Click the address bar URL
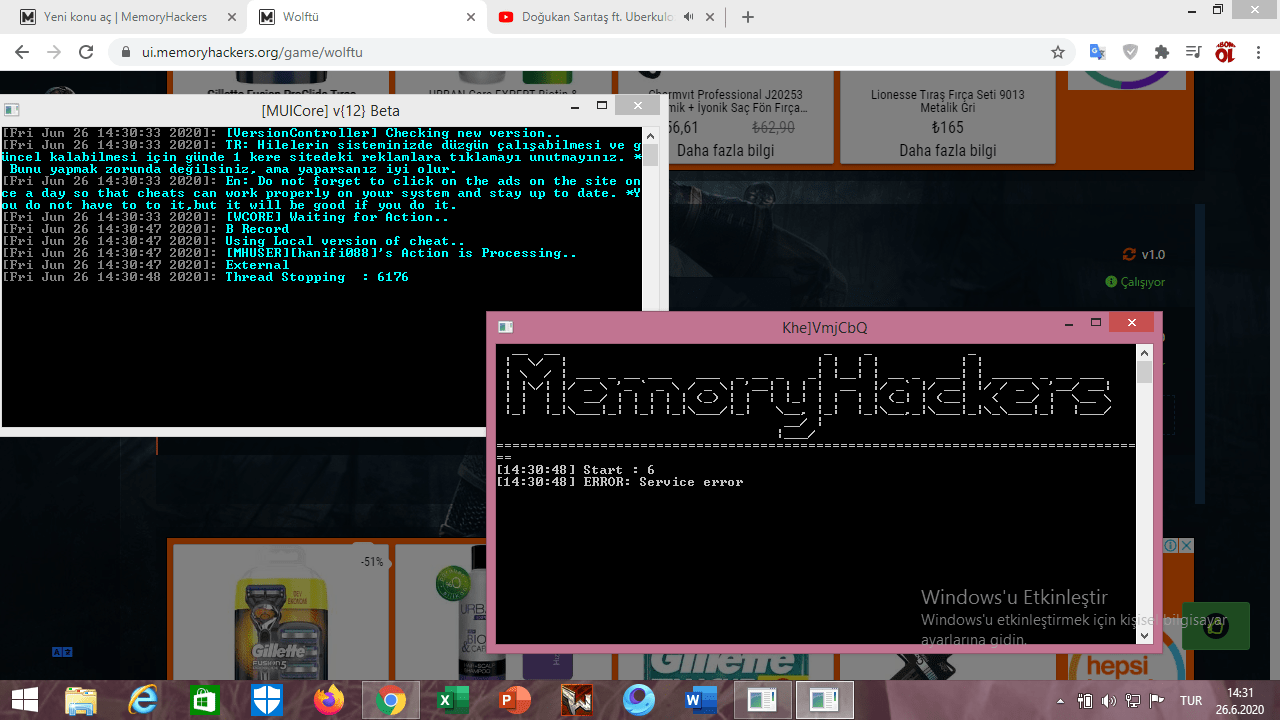Image resolution: width=1280 pixels, height=720 pixels. pos(252,52)
